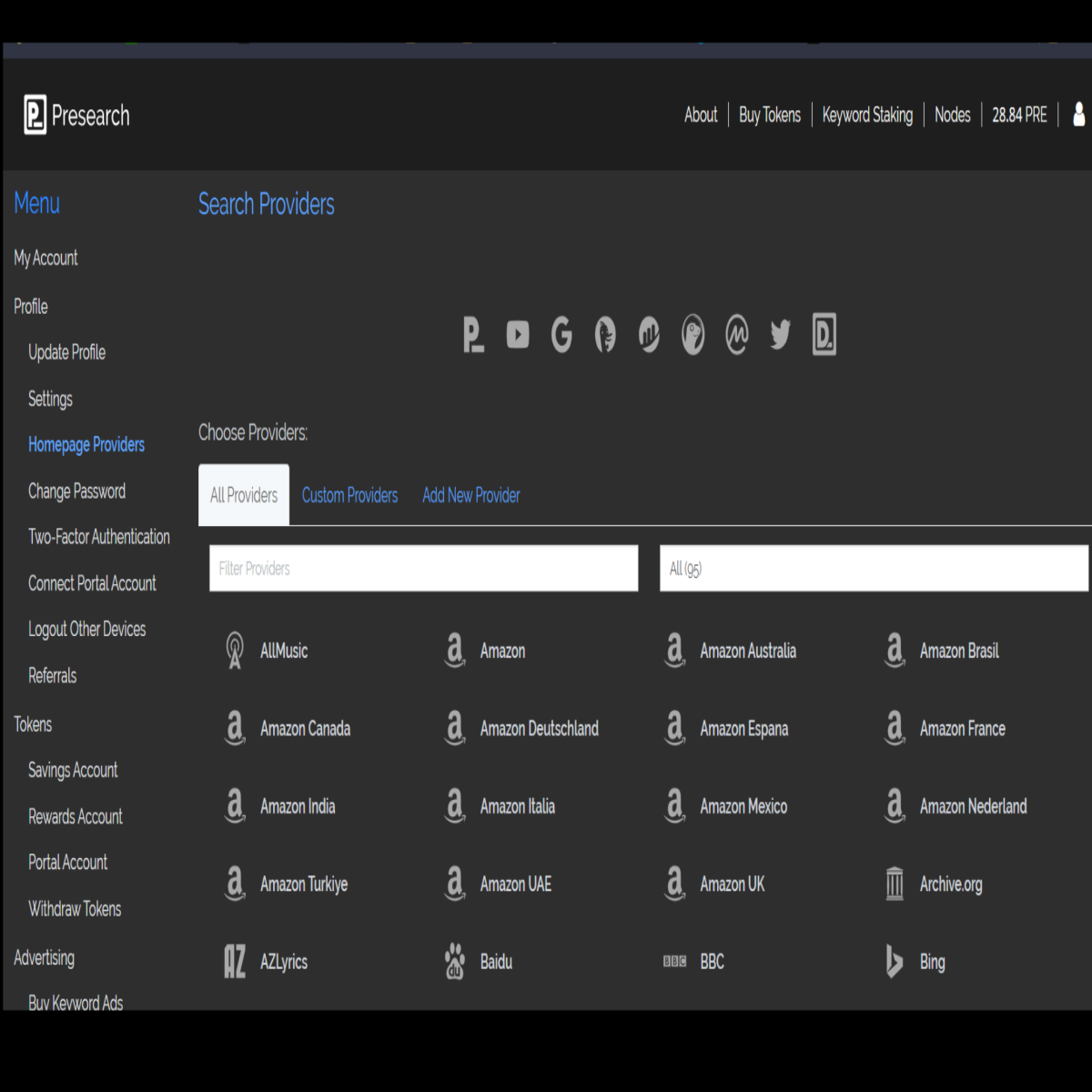Click the Amazon Turkiye logo icon

tap(235, 884)
